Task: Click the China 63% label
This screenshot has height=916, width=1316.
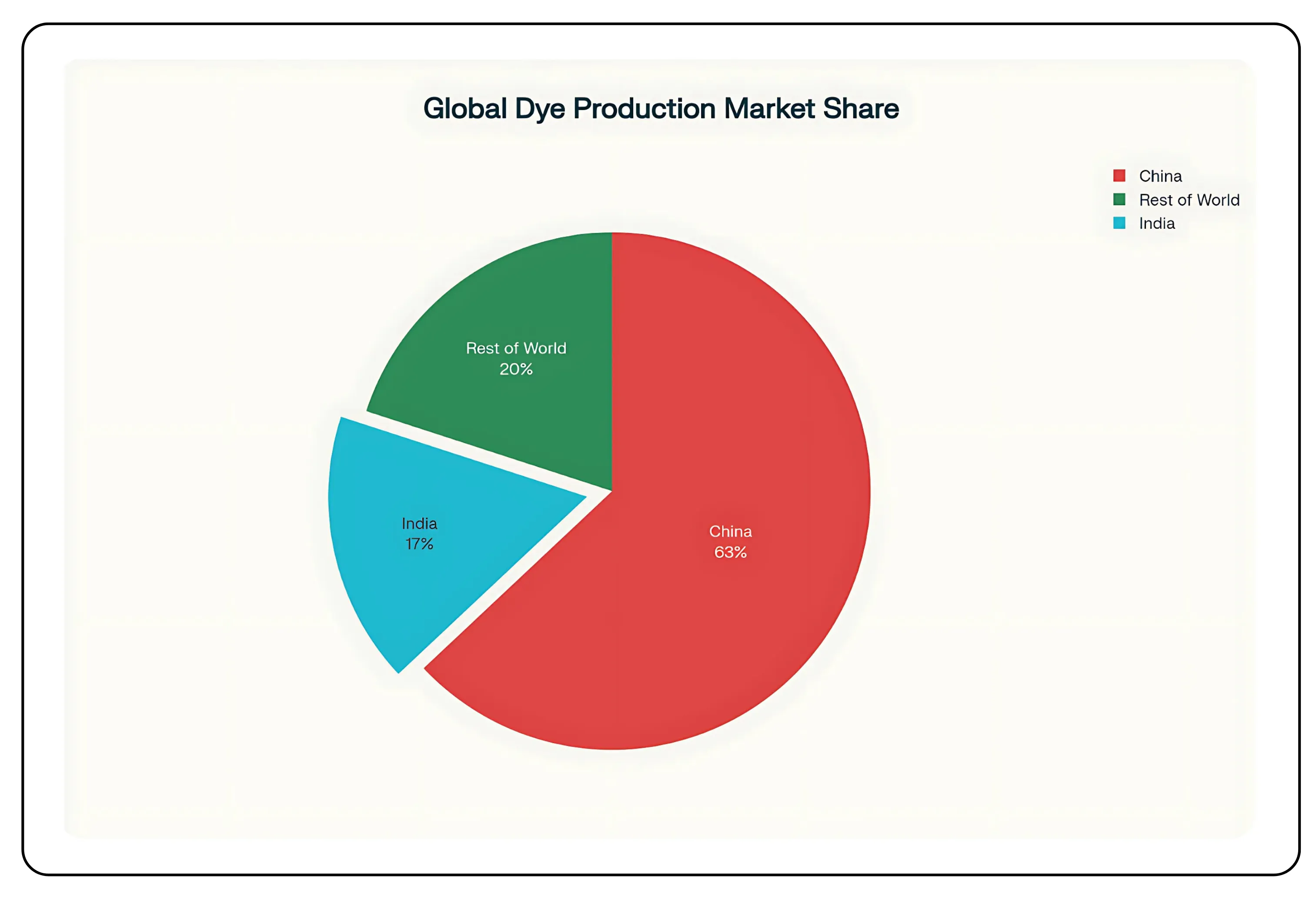Action: (731, 542)
